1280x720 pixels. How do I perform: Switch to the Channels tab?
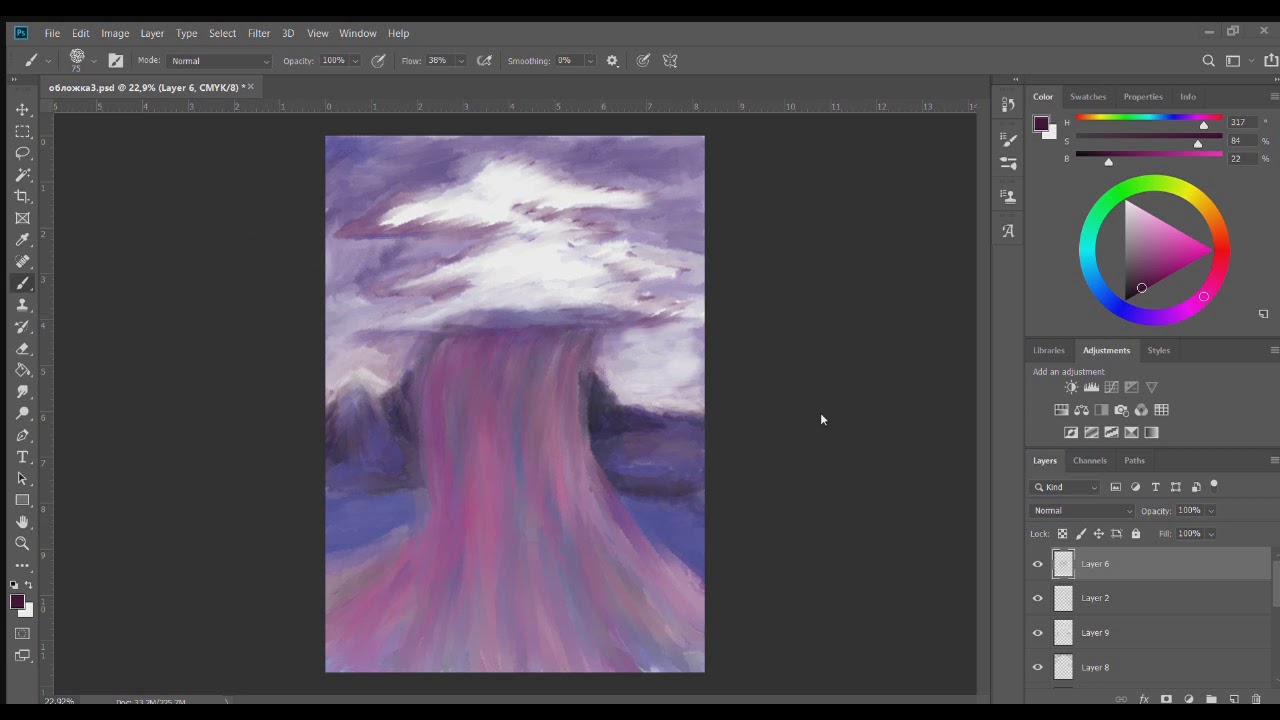point(1090,461)
